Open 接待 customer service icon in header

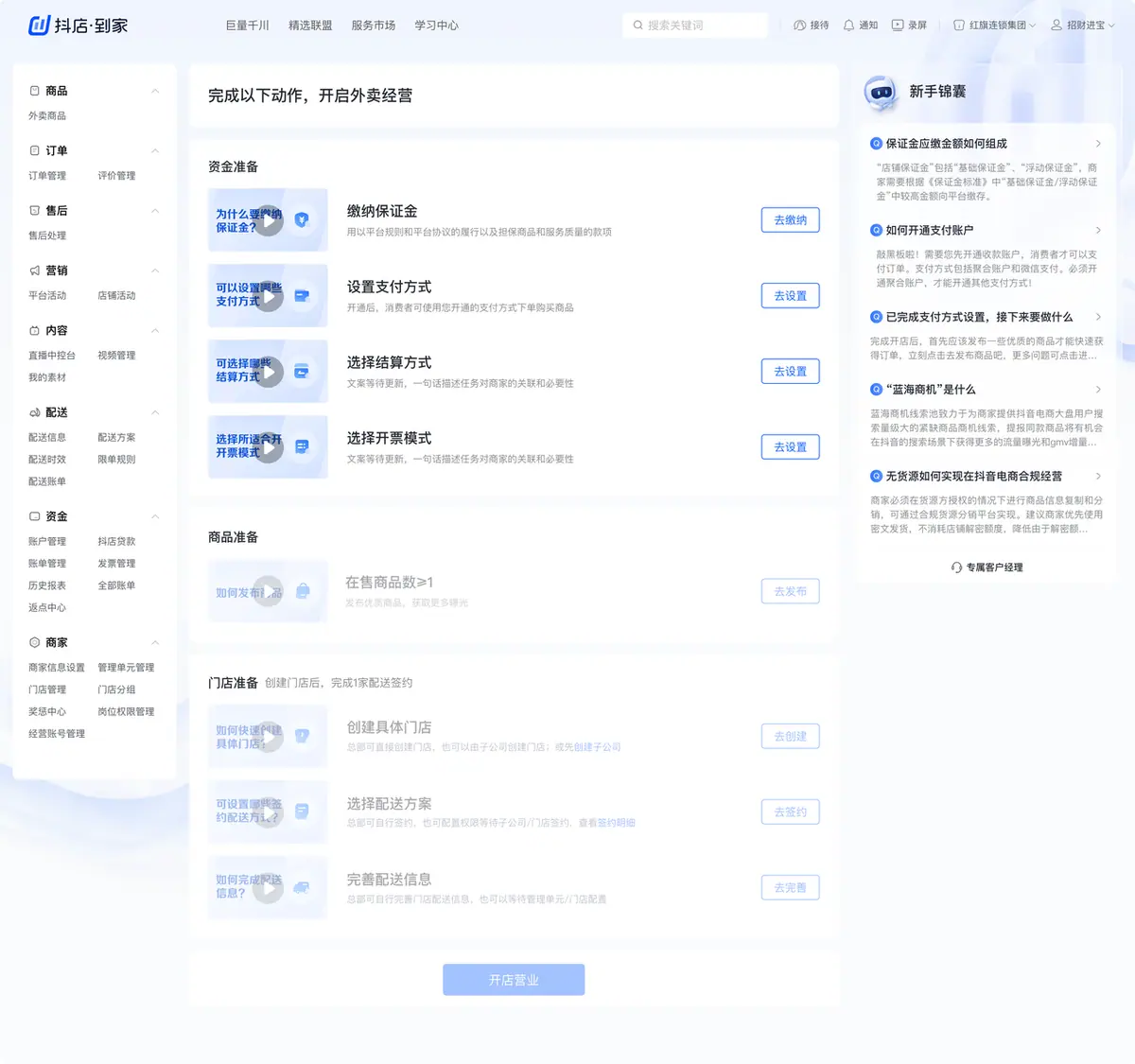800,26
